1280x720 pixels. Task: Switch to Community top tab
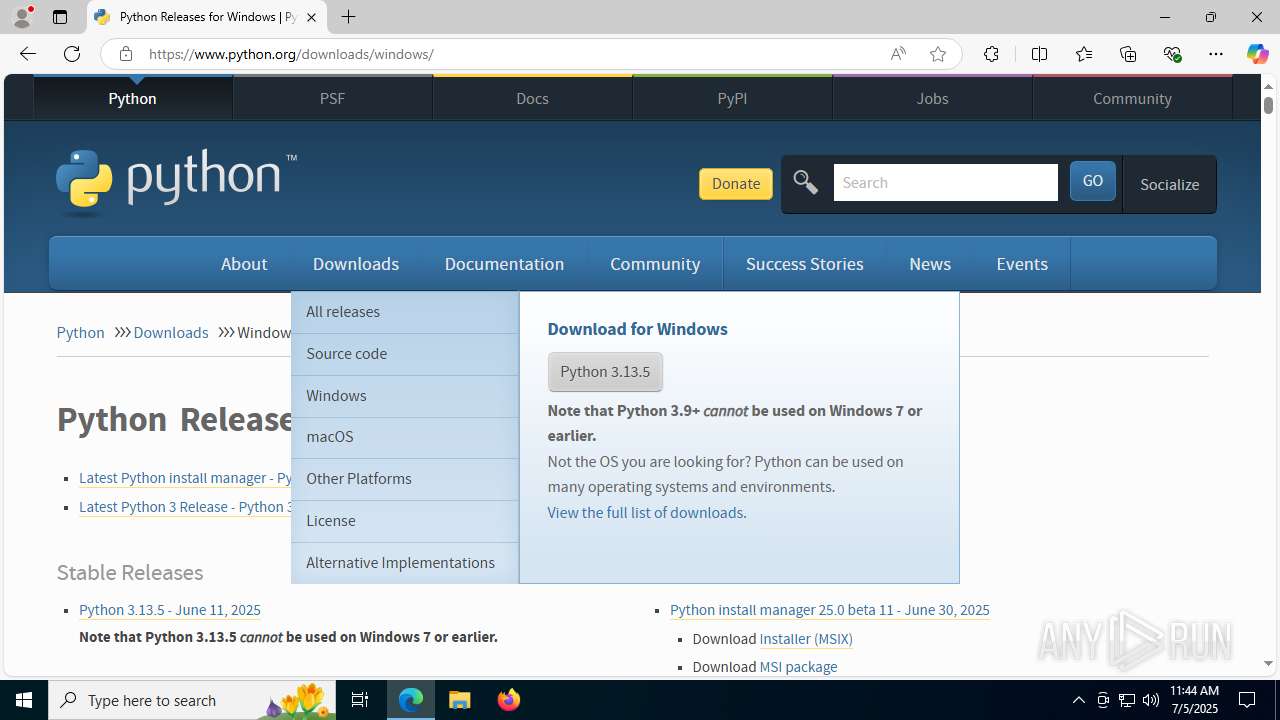coord(1132,98)
